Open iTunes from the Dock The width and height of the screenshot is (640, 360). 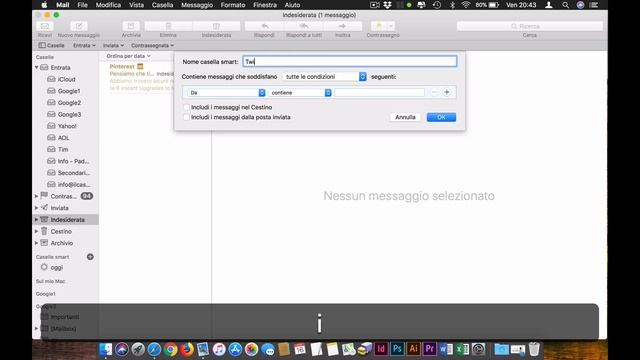coord(219,349)
